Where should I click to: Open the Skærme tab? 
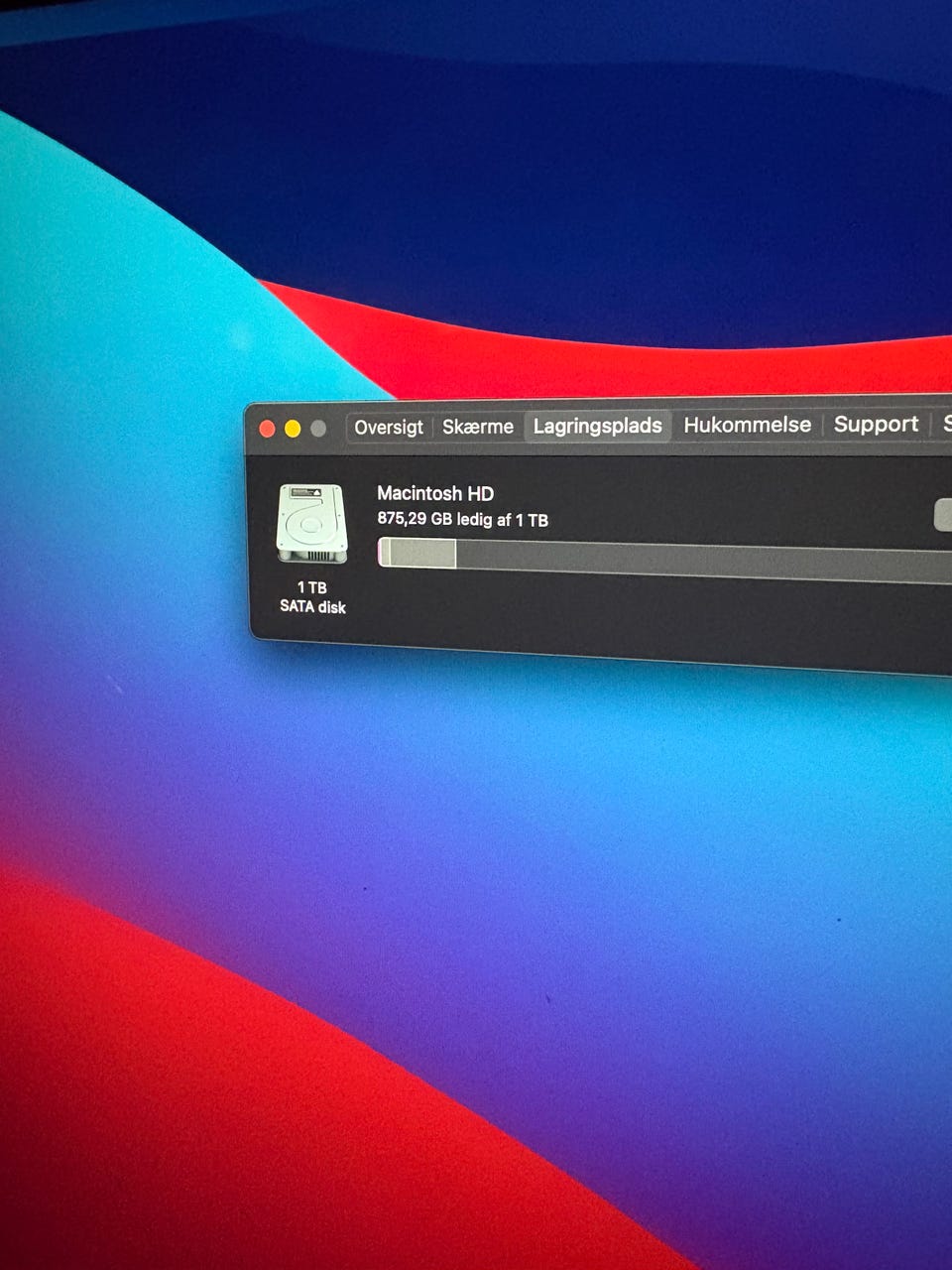(478, 427)
